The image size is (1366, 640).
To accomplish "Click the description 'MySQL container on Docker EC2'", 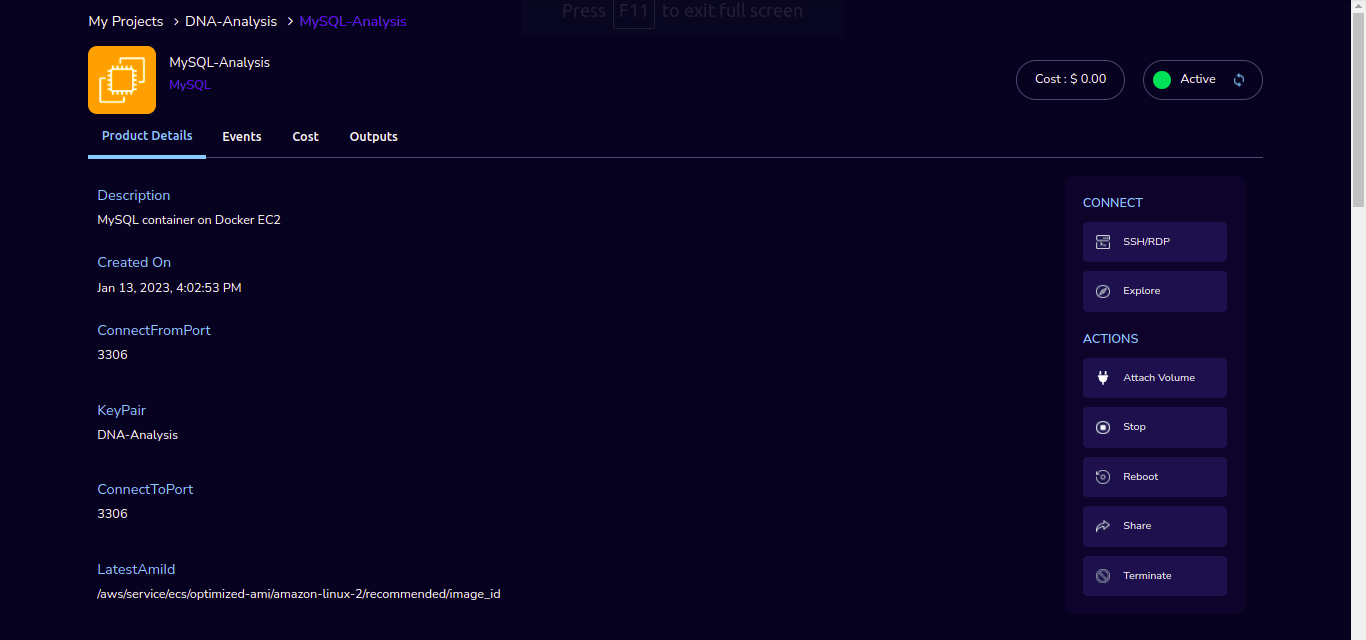I will click(189, 220).
